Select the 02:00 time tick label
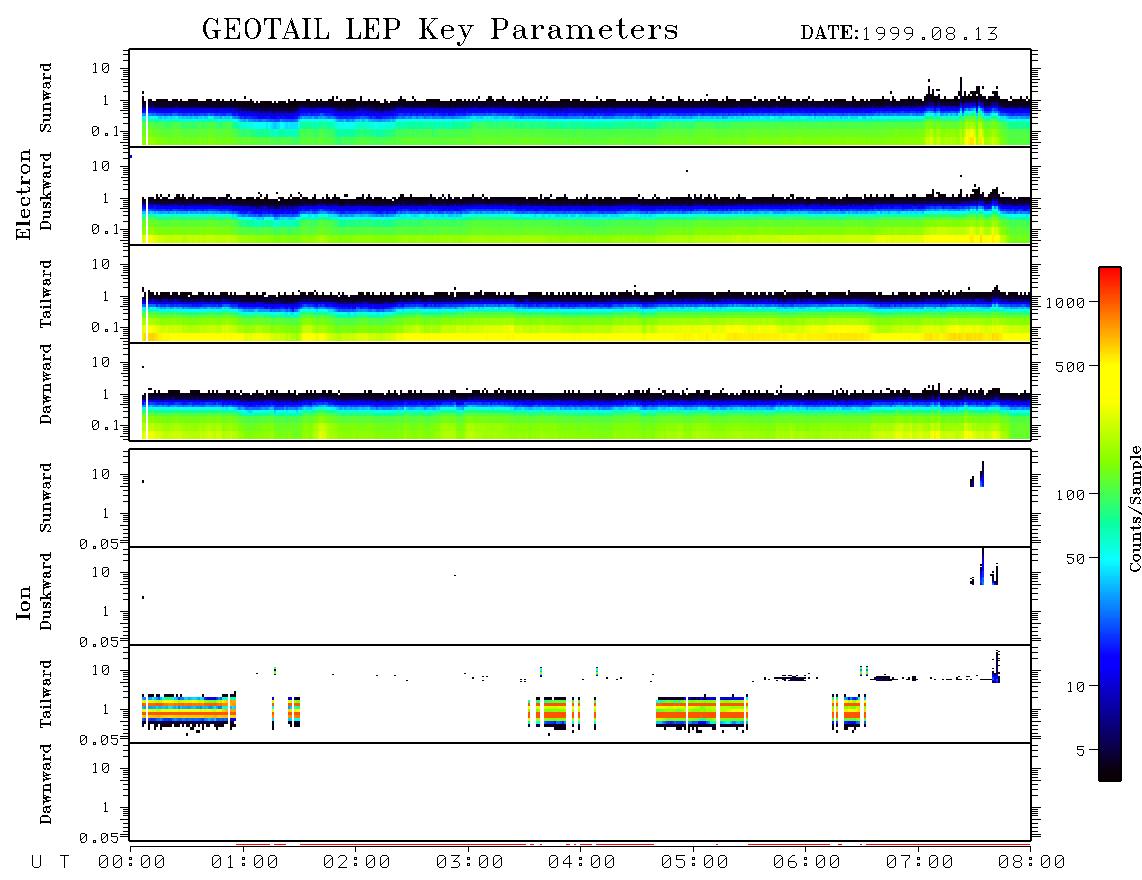The height and width of the screenshot is (880, 1142). [x=357, y=863]
